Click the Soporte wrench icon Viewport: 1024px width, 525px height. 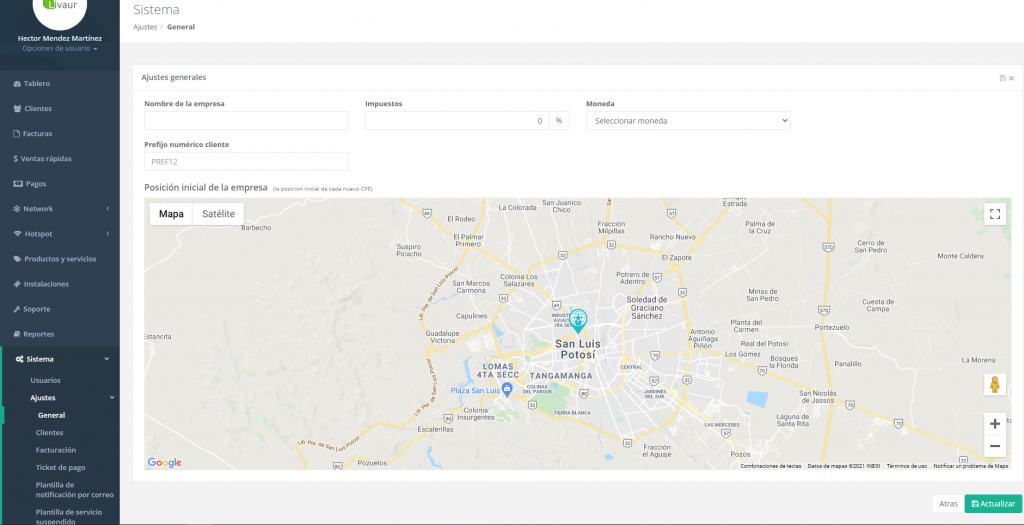tap(17, 309)
